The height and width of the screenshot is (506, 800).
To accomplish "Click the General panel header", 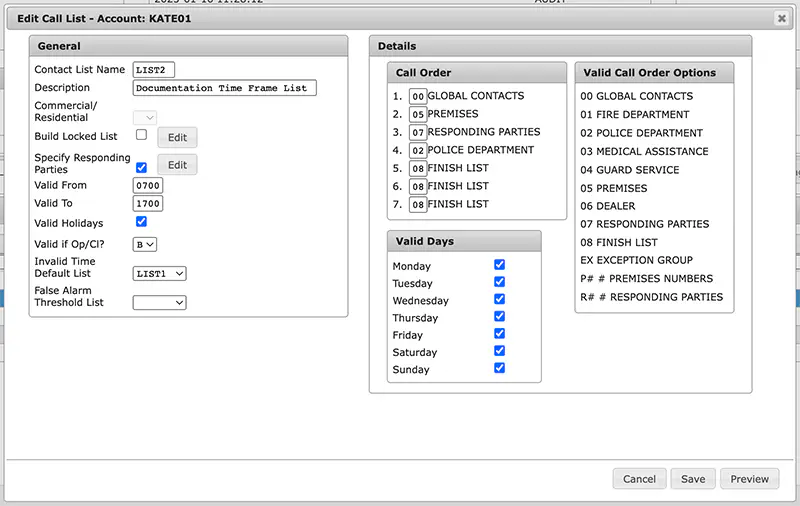I will click(x=188, y=46).
